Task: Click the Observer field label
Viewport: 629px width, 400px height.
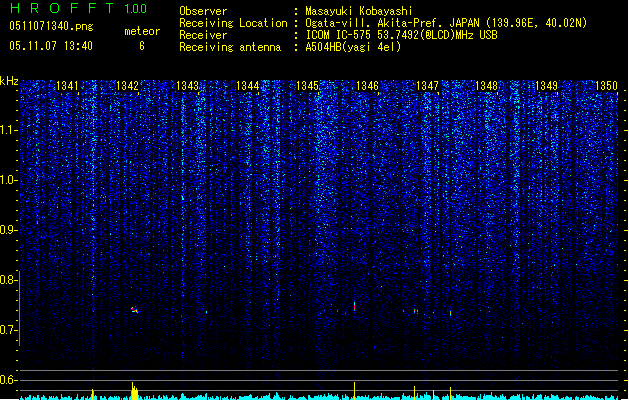Action: coord(203,11)
